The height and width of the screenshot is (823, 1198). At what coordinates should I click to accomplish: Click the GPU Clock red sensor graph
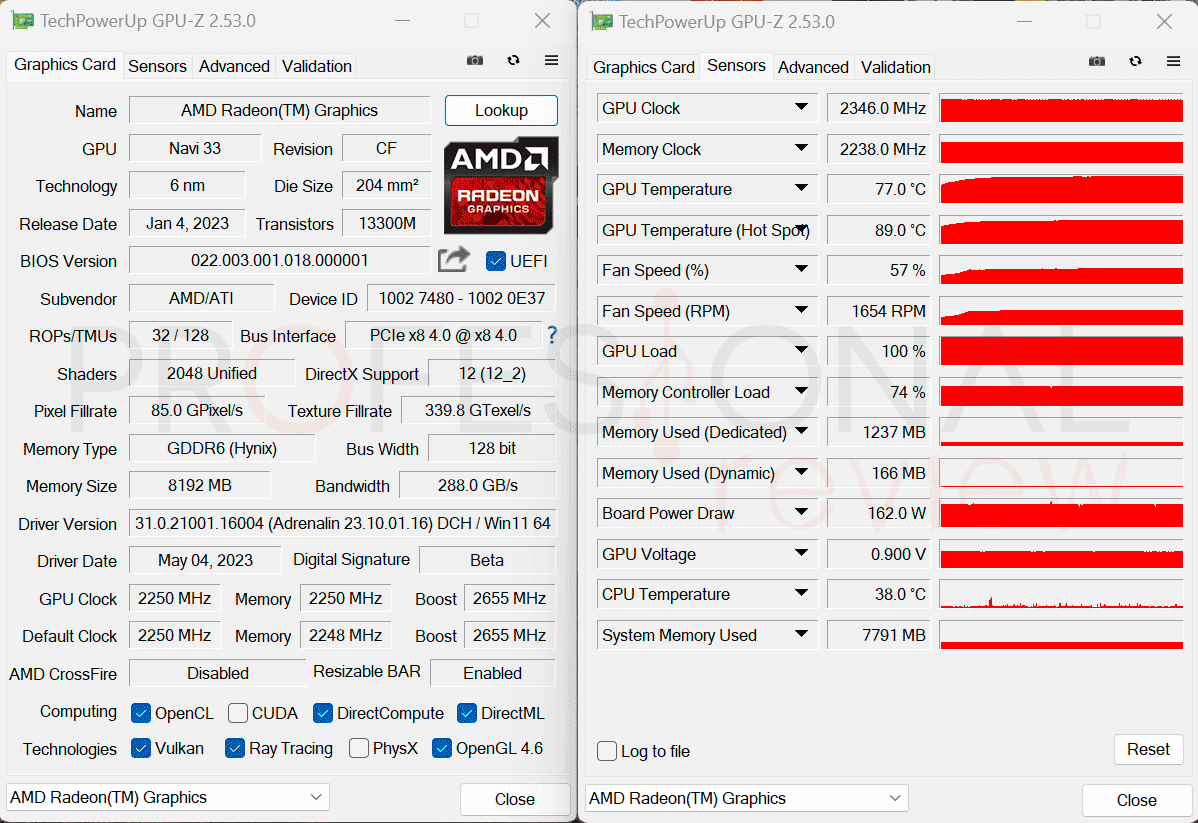(x=1061, y=108)
